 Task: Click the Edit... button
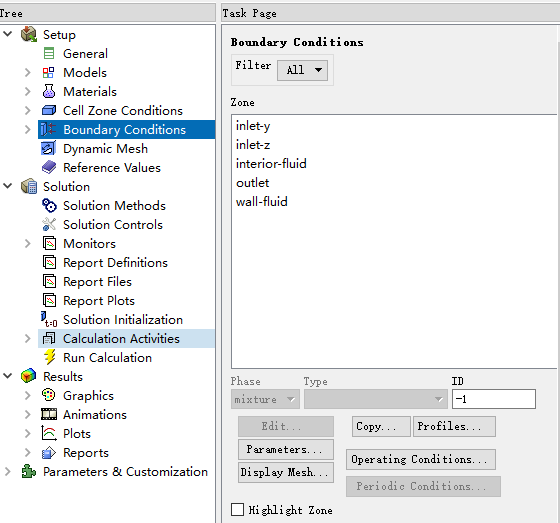pyautogui.click(x=286, y=426)
